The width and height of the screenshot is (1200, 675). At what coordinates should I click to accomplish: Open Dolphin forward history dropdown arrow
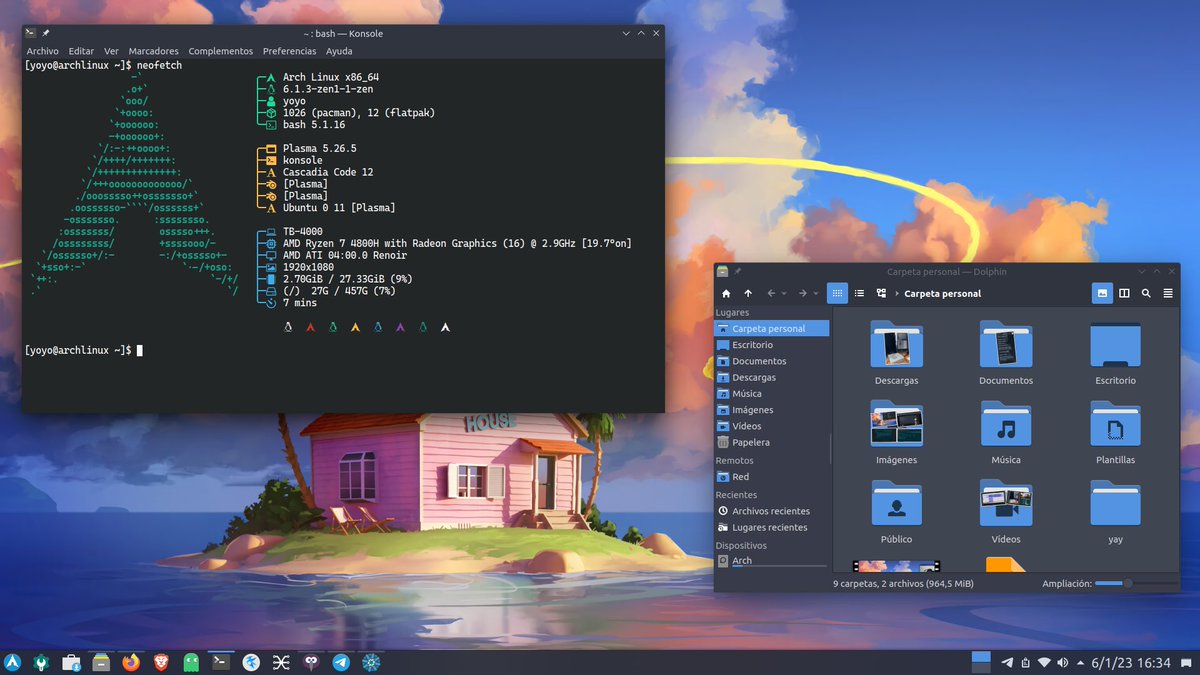(x=816, y=293)
